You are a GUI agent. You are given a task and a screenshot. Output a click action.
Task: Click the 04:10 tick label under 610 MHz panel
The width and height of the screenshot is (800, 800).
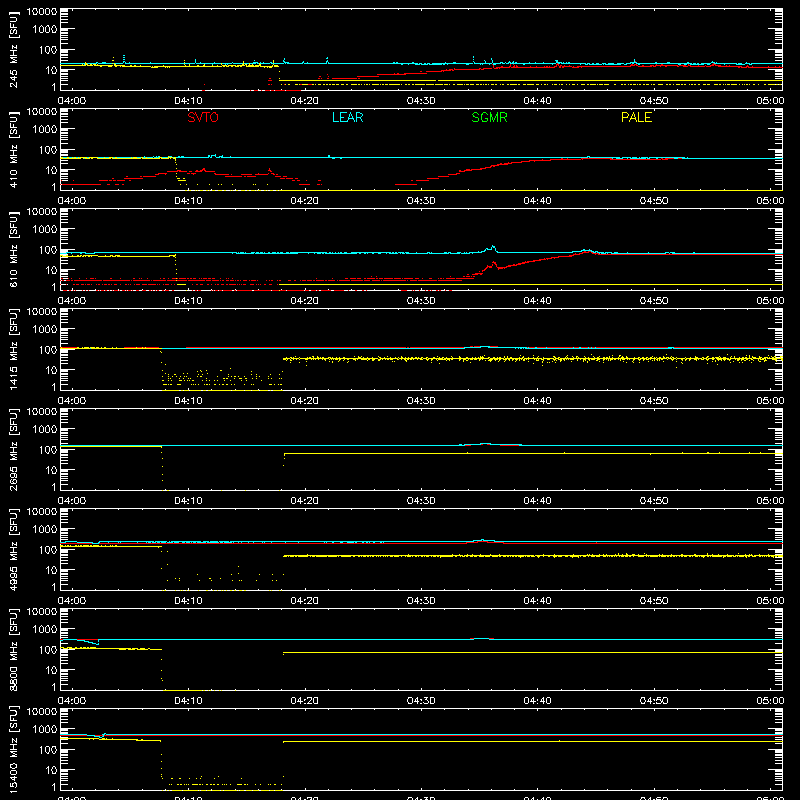[x=188, y=301]
